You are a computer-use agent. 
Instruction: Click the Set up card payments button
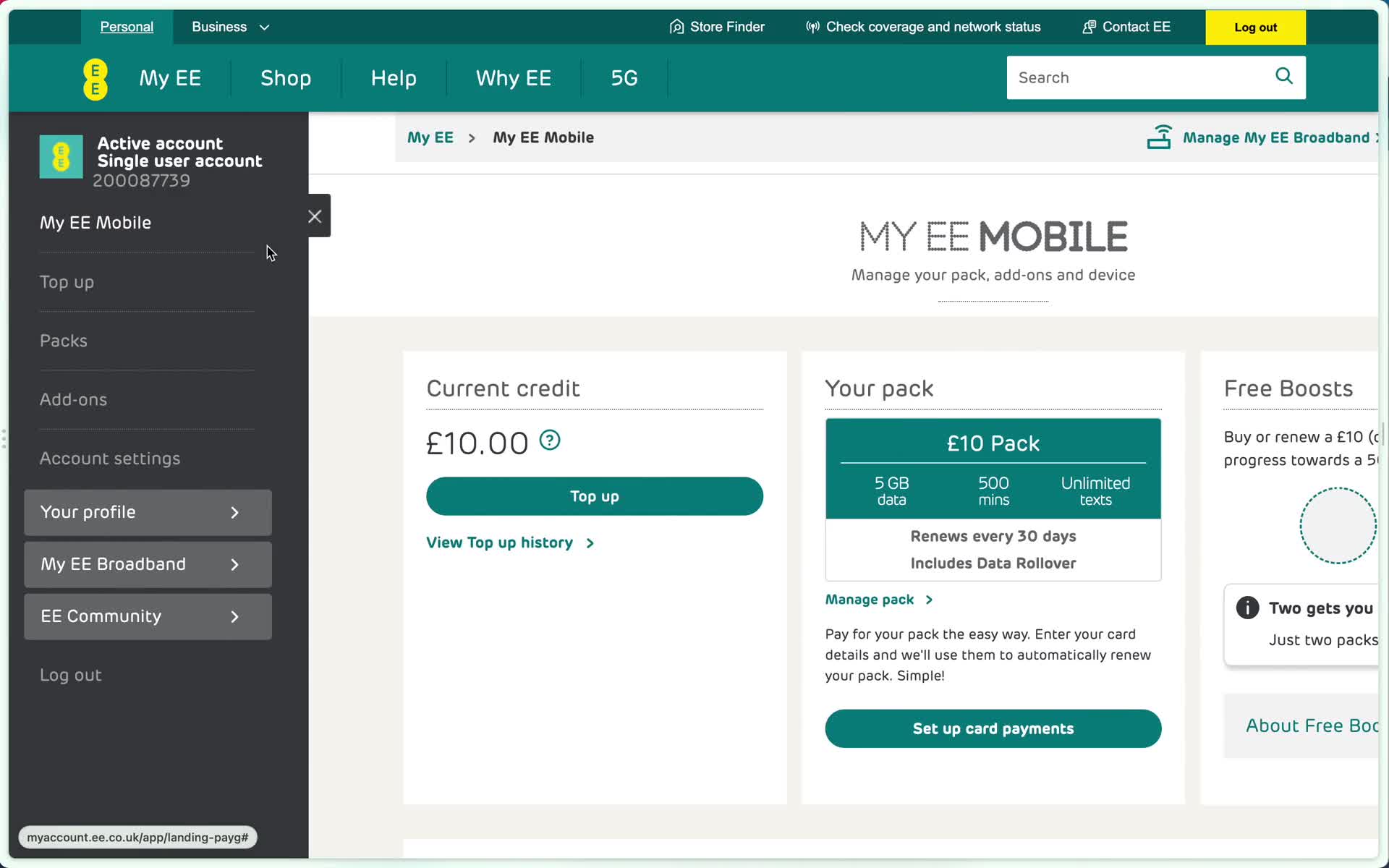click(x=993, y=728)
